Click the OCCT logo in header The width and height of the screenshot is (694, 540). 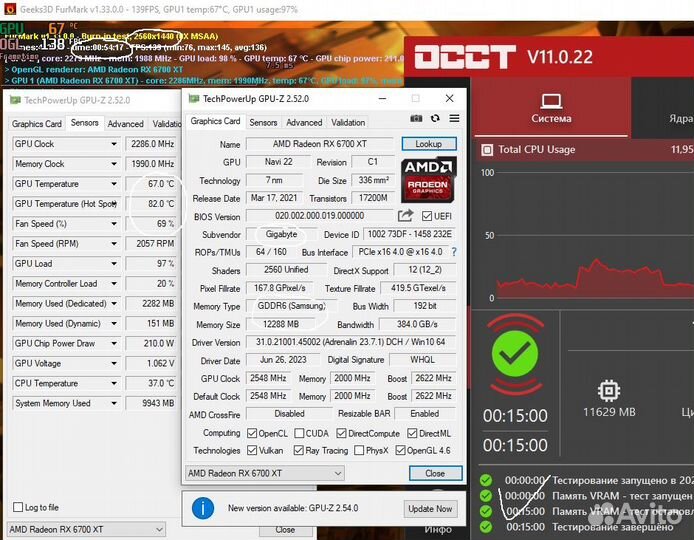coord(465,57)
